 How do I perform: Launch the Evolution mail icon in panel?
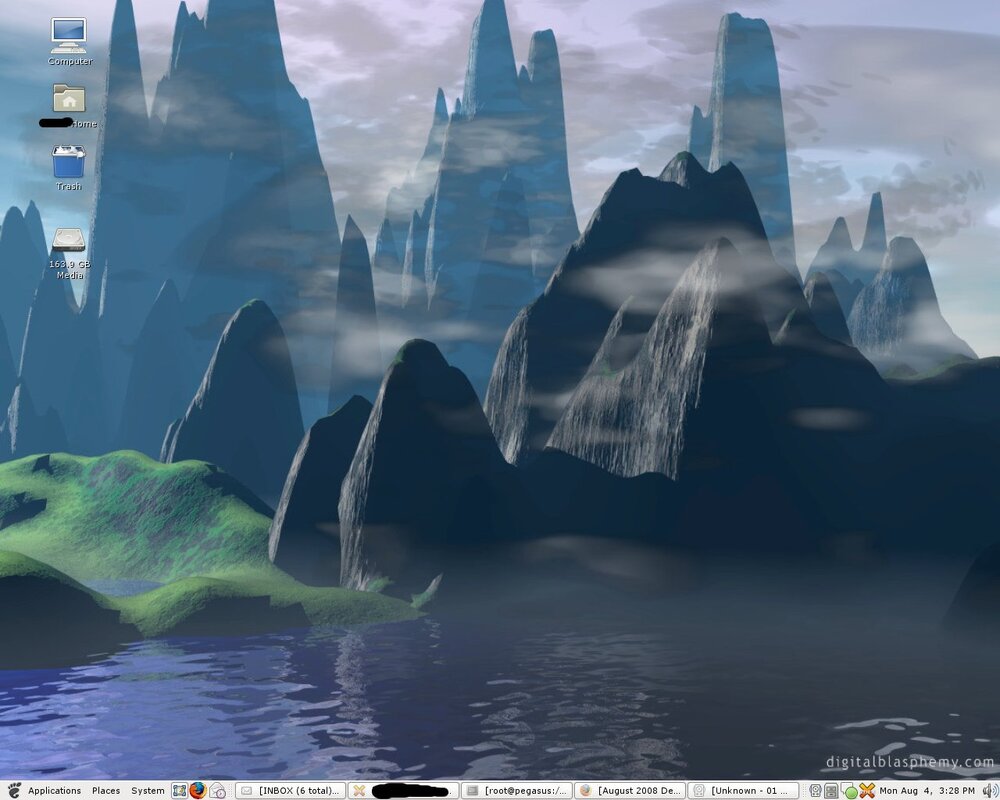(217, 791)
